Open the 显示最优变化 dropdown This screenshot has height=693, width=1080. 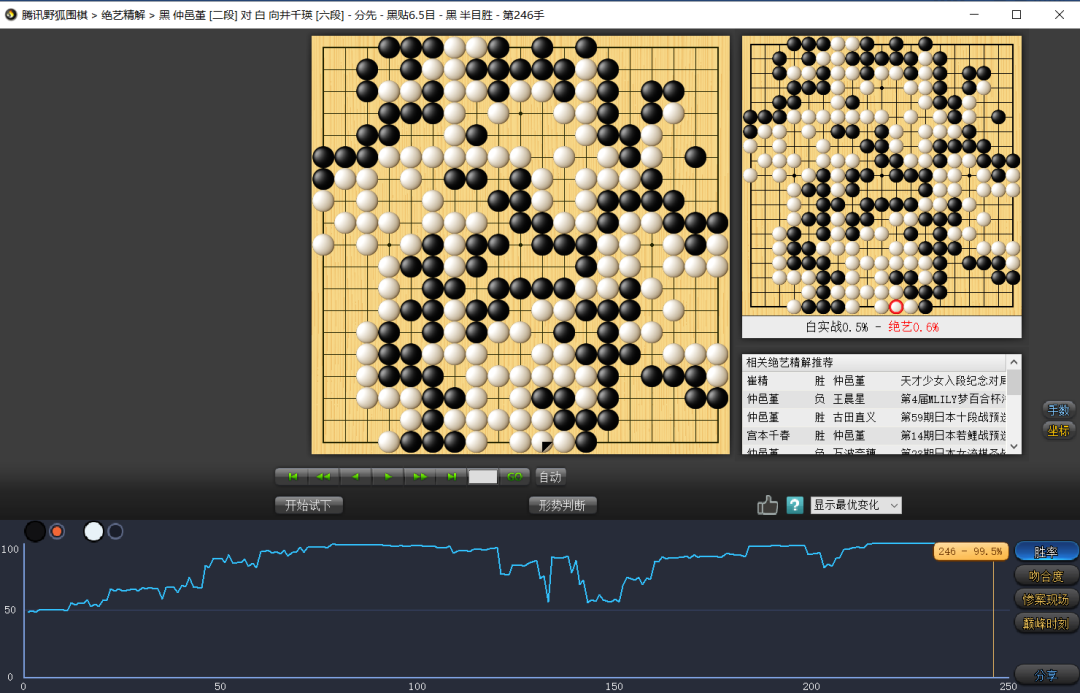pyautogui.click(x=855, y=505)
